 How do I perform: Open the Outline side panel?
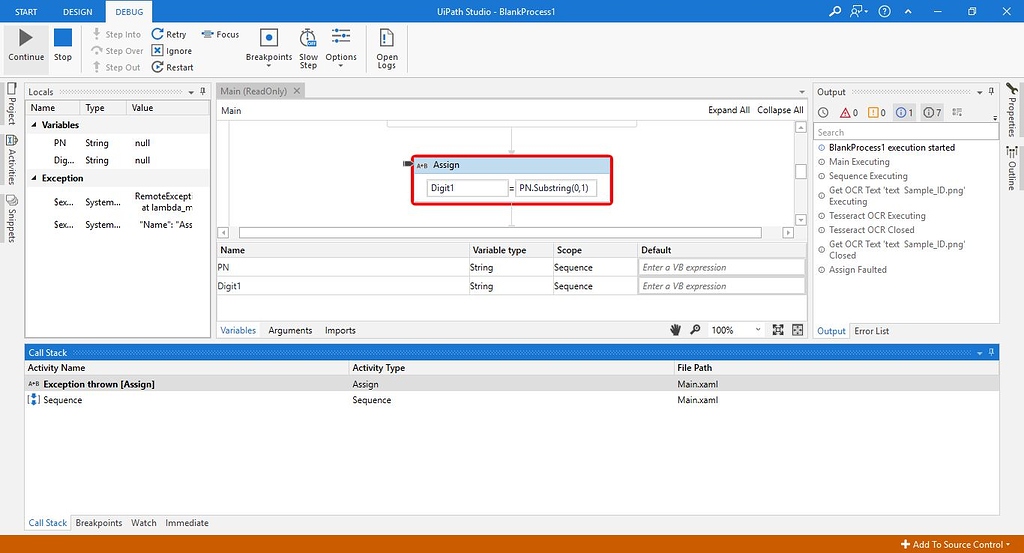(1012, 168)
